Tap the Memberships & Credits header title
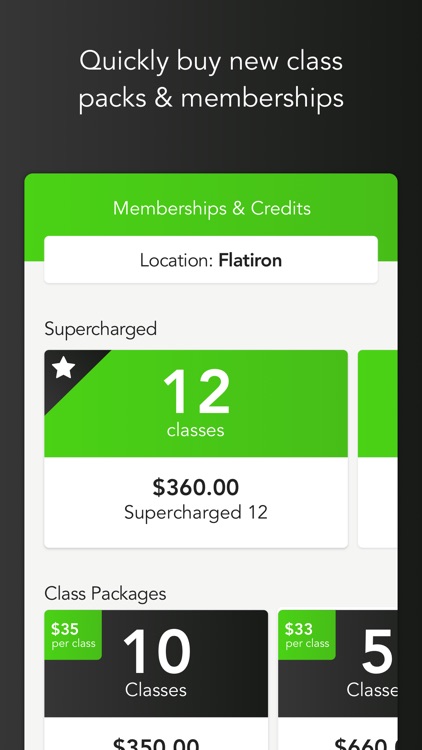Viewport: 422px width, 750px height. click(212, 208)
